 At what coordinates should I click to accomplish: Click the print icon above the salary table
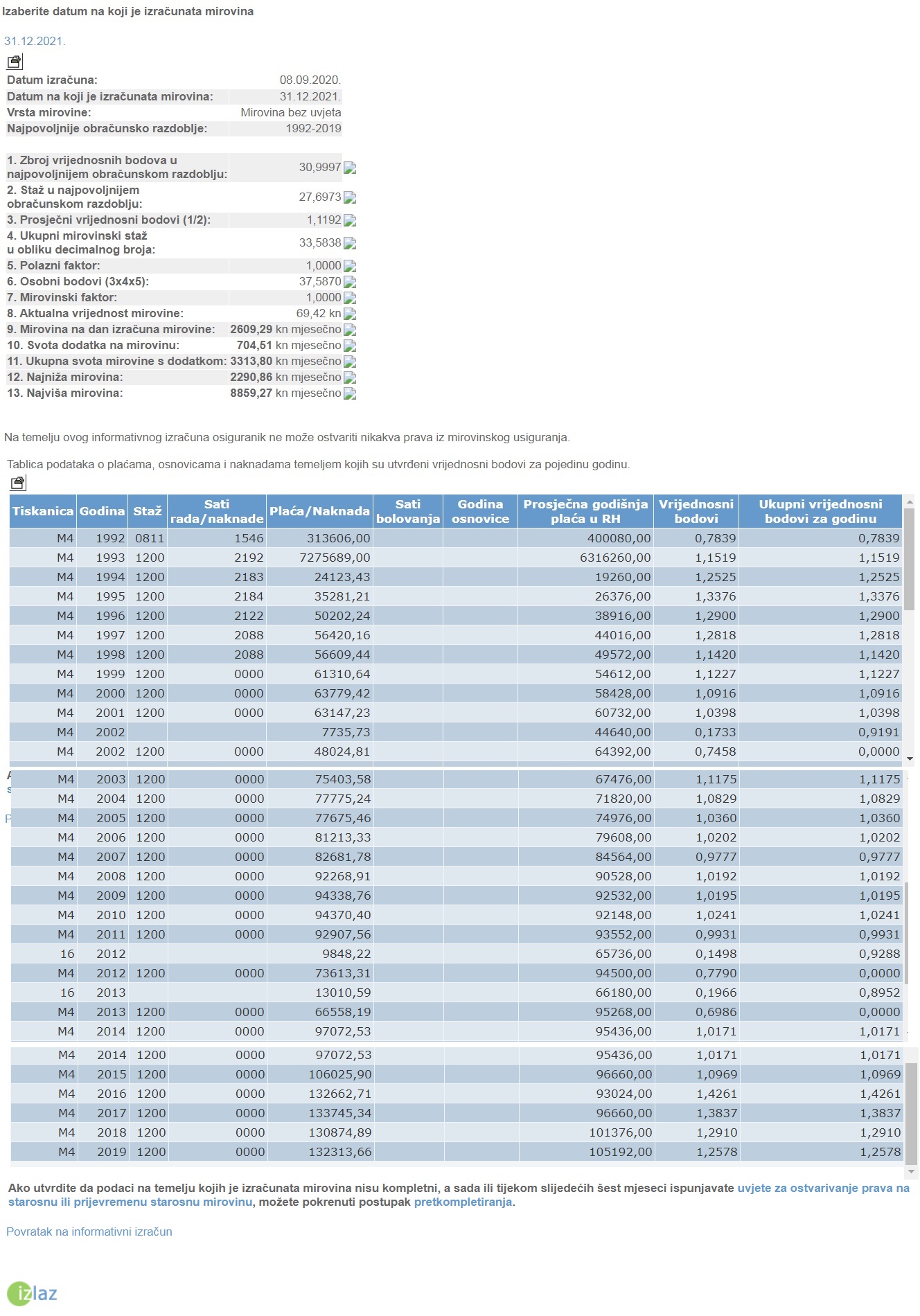coord(18,483)
